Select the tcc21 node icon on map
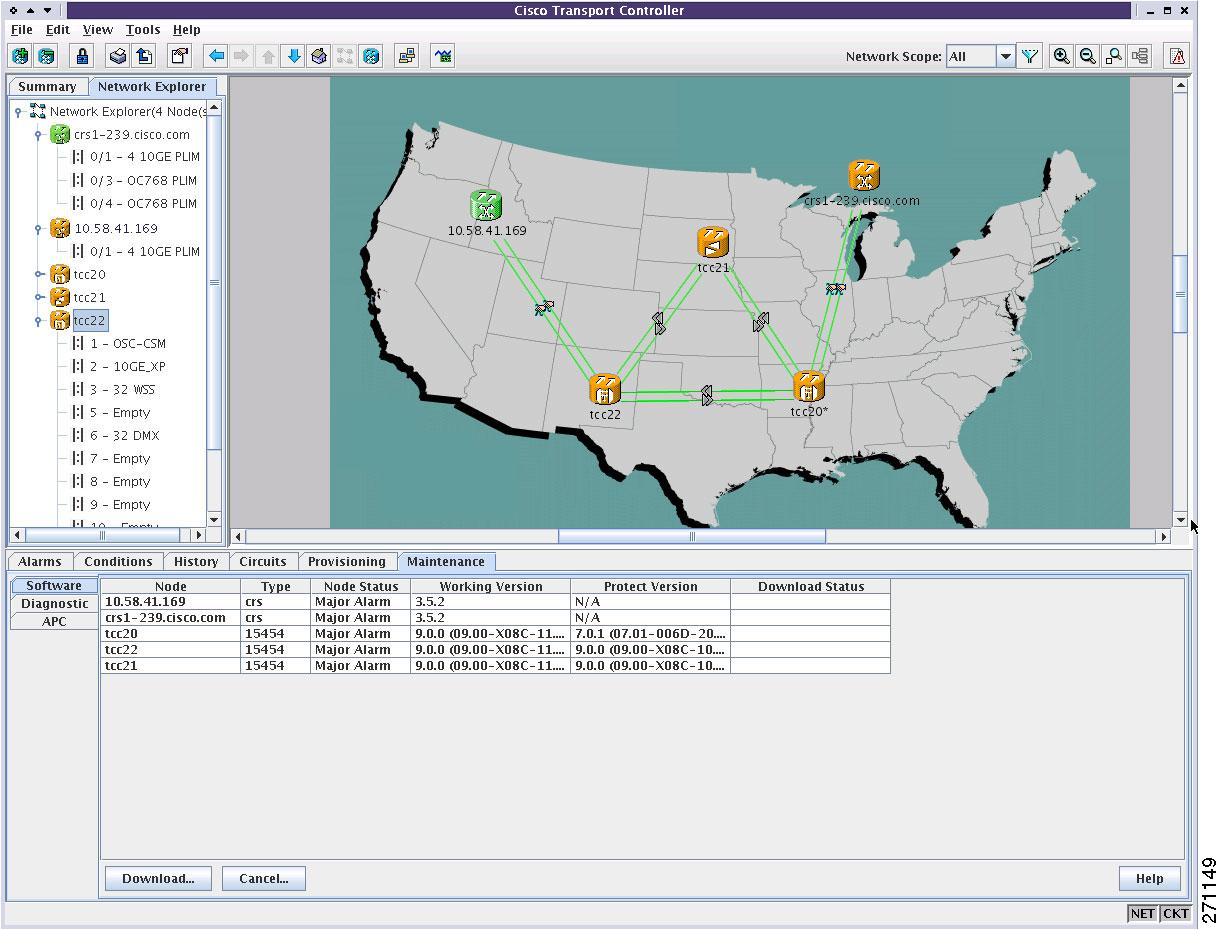Image resolution: width=1222 pixels, height=929 pixels. coord(713,242)
